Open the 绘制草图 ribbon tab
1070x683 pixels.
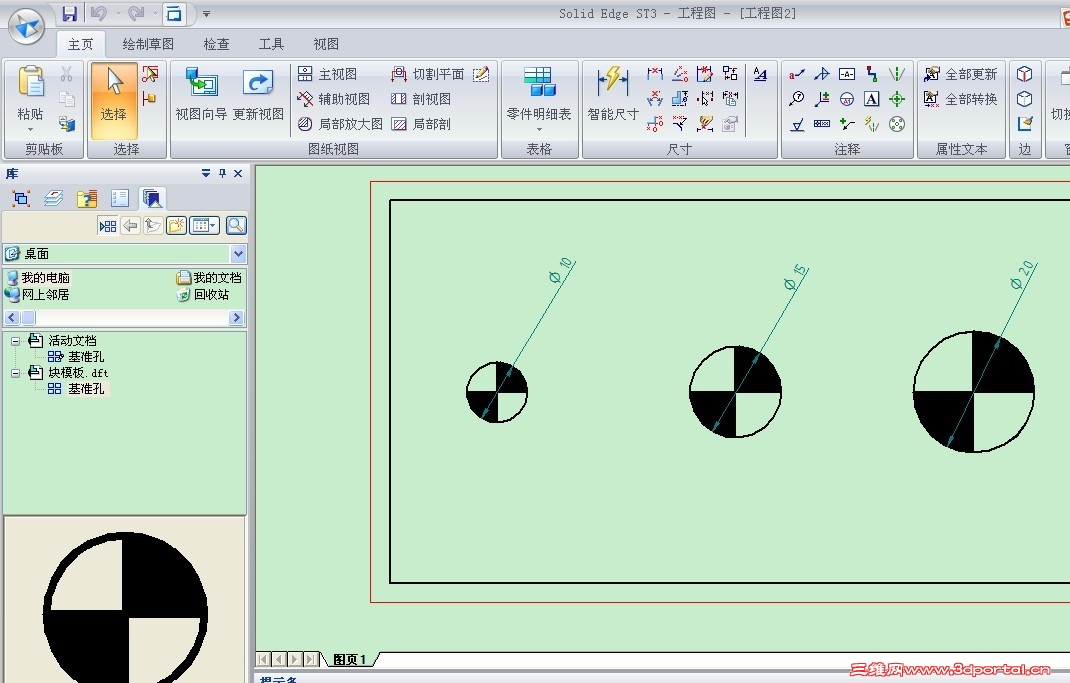148,44
